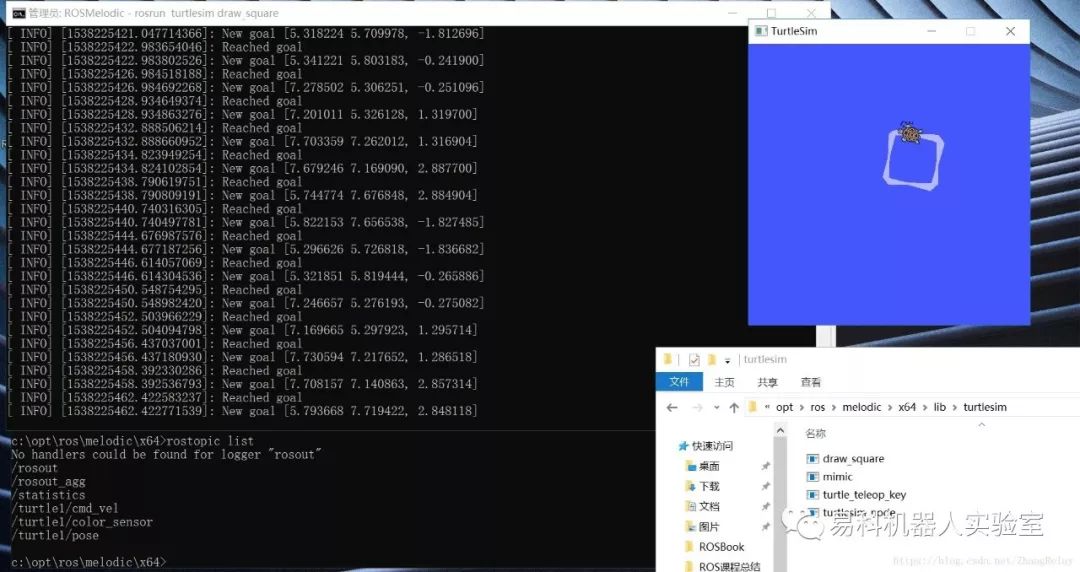Click the pin icon next to 图片
The image size is (1080, 572).
tap(765, 527)
